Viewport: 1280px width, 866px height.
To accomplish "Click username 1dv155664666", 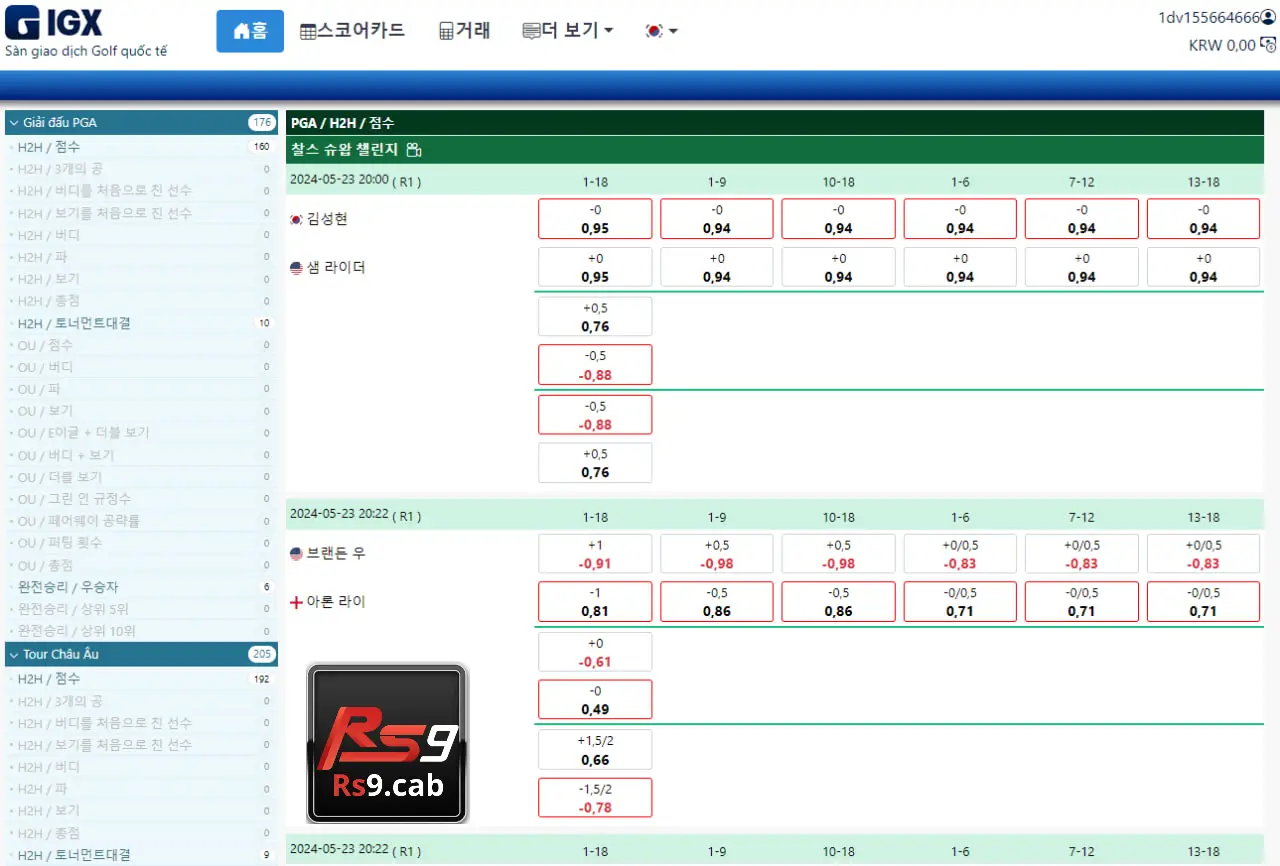I will [1208, 17].
